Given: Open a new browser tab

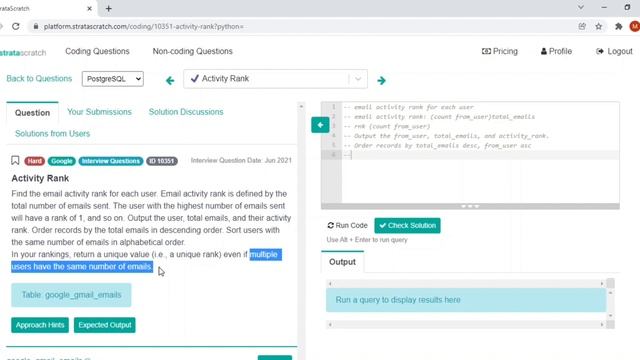Looking at the screenshot, I should click(109, 9).
